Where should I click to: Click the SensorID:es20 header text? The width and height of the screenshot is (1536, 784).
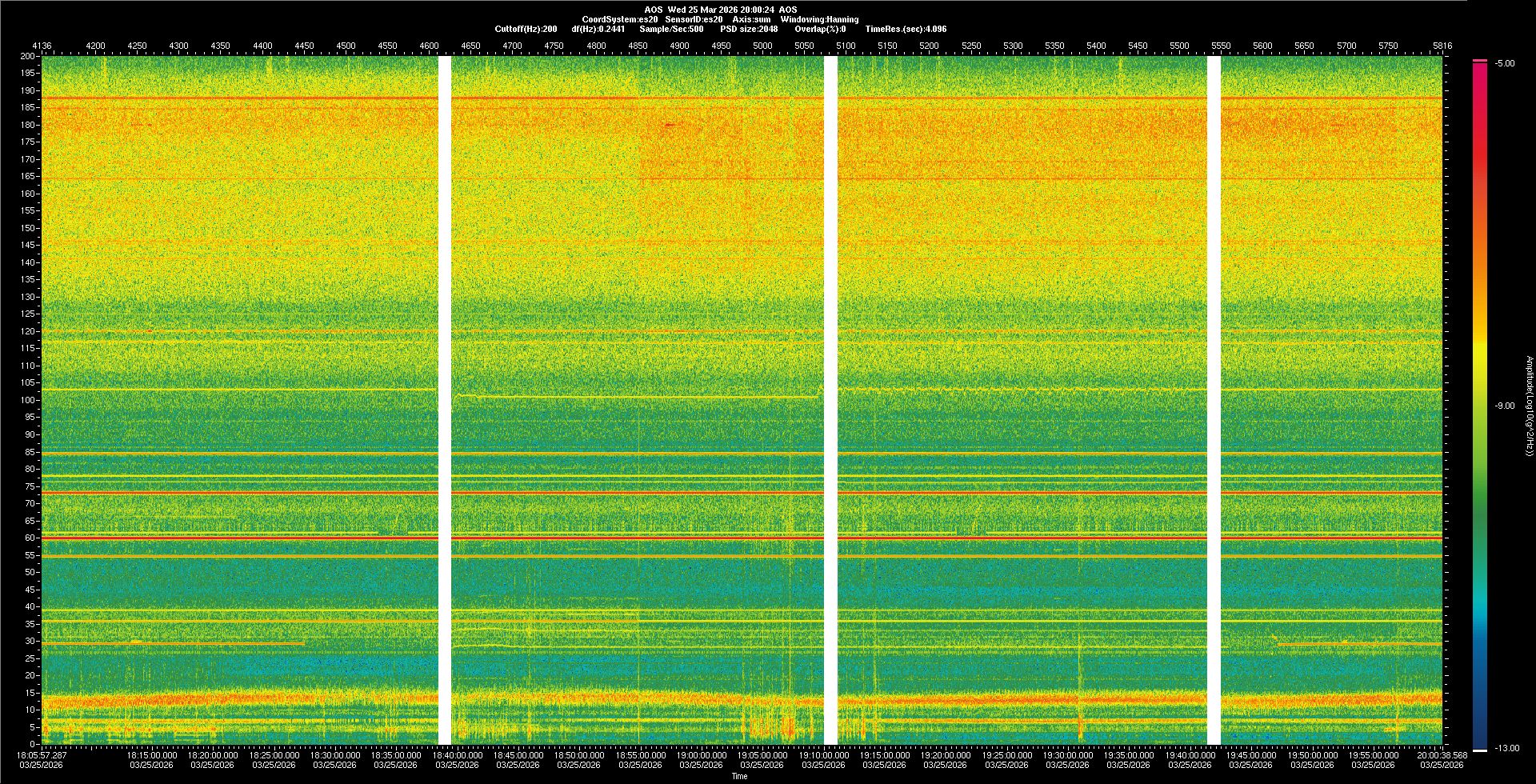[694, 19]
